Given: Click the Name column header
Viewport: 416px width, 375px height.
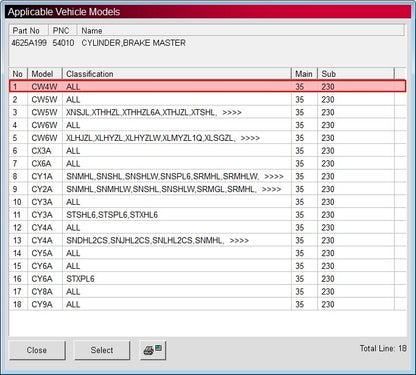Looking at the screenshot, I should click(x=241, y=30).
